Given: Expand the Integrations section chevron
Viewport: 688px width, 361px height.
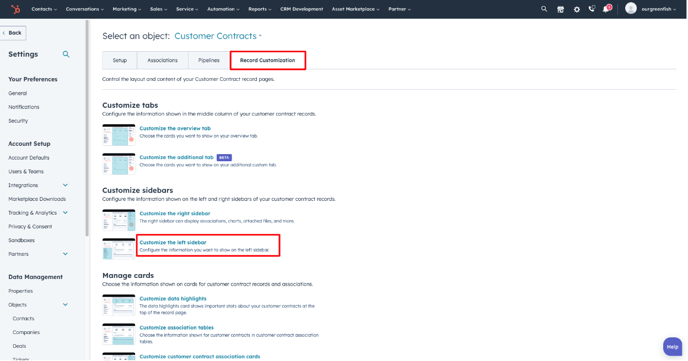Looking at the screenshot, I should tap(65, 185).
